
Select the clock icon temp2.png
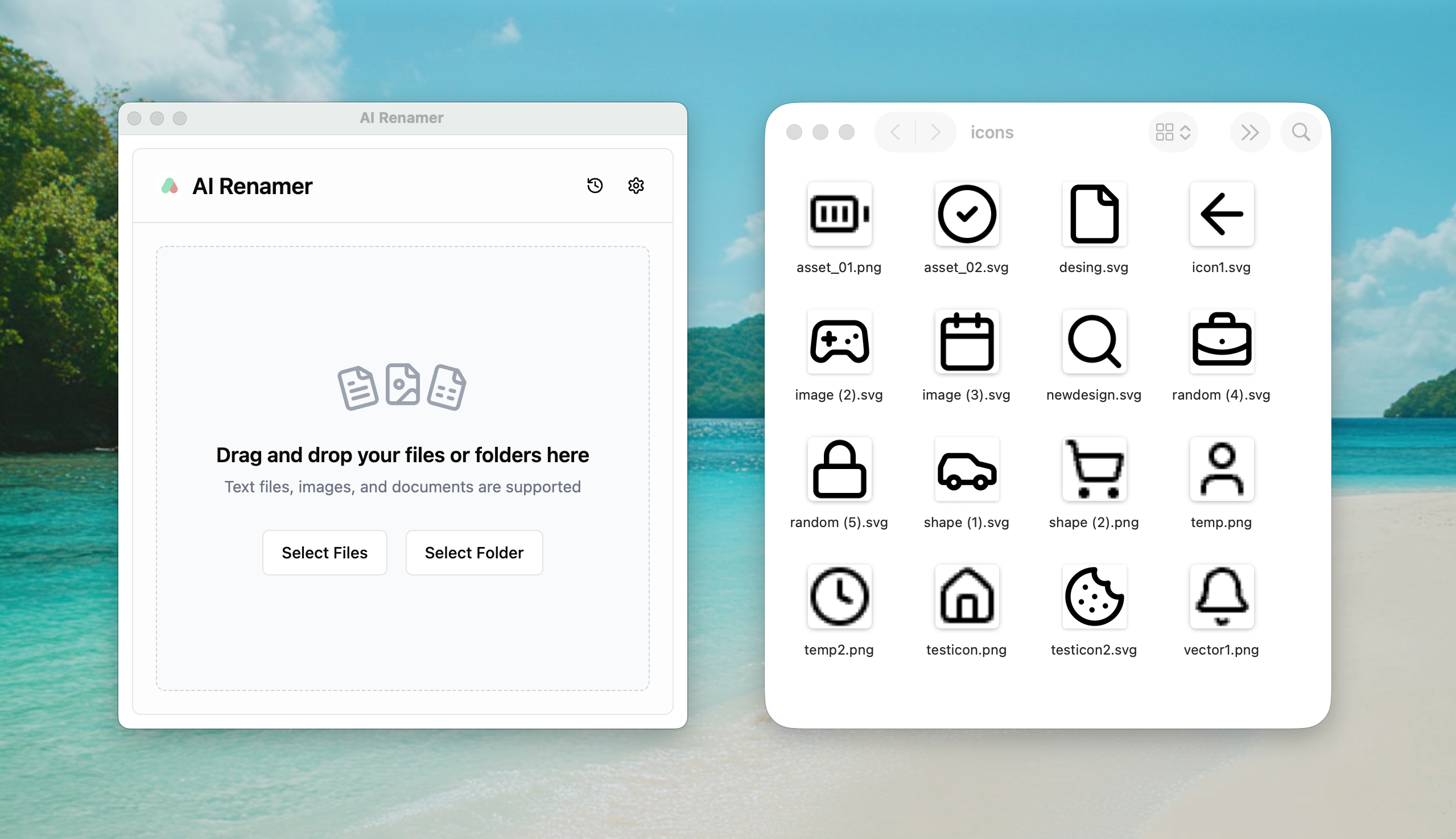point(839,597)
